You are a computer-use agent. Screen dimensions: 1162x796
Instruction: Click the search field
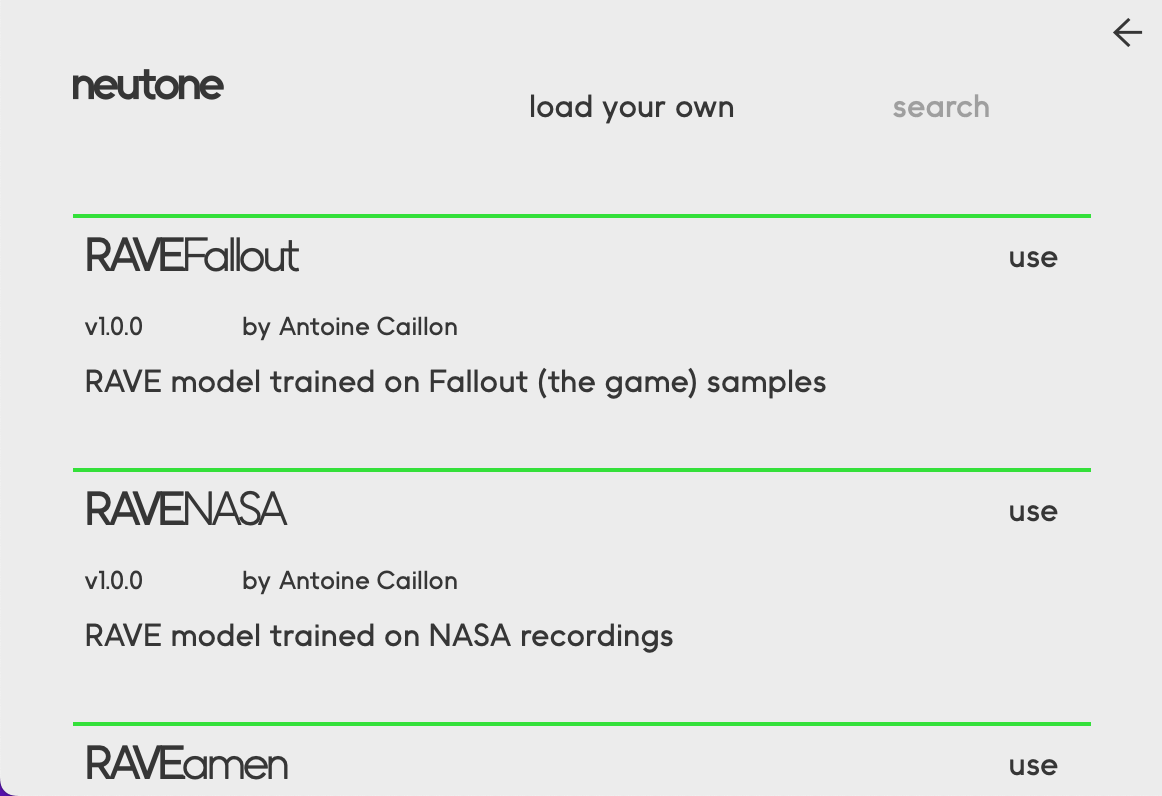click(x=940, y=107)
